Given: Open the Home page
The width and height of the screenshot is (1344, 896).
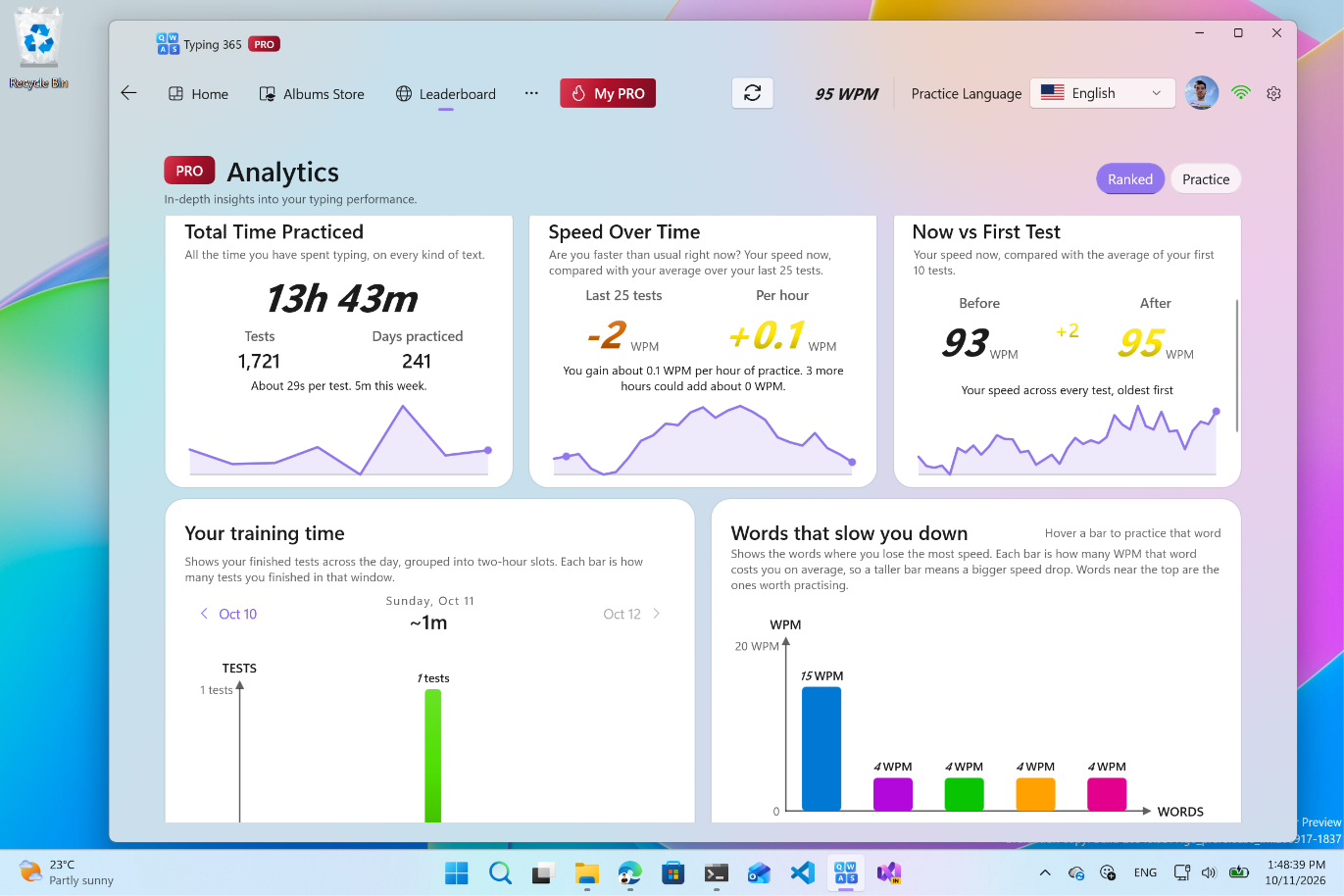Looking at the screenshot, I should (198, 94).
